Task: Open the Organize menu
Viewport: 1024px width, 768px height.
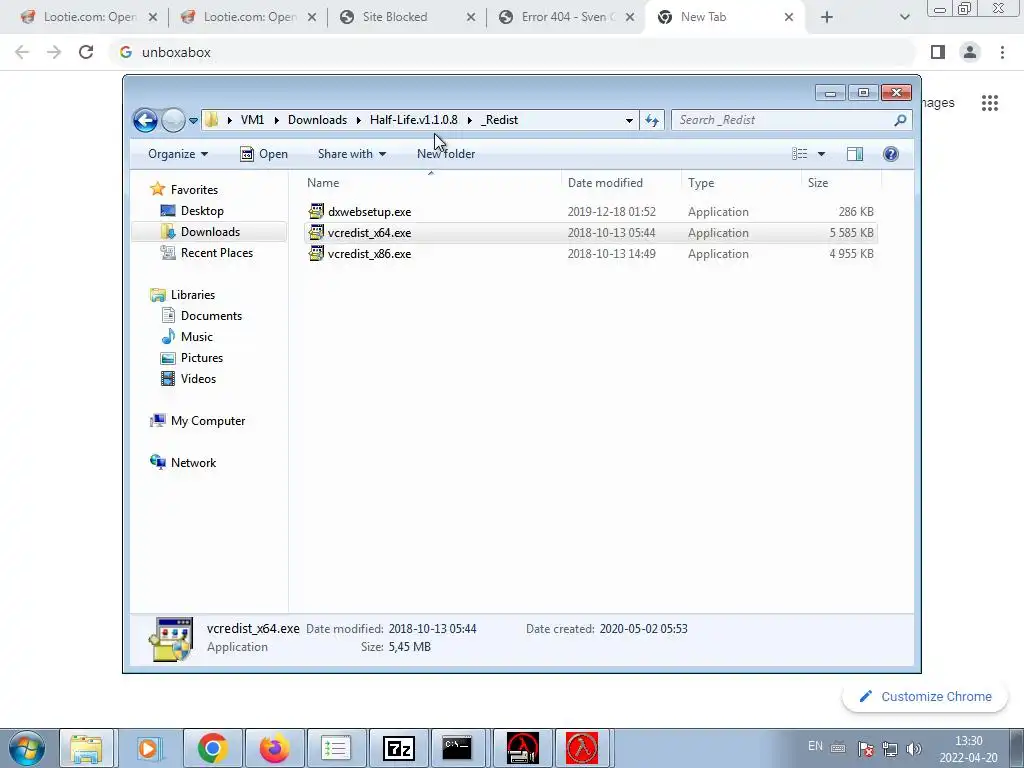Action: [178, 154]
